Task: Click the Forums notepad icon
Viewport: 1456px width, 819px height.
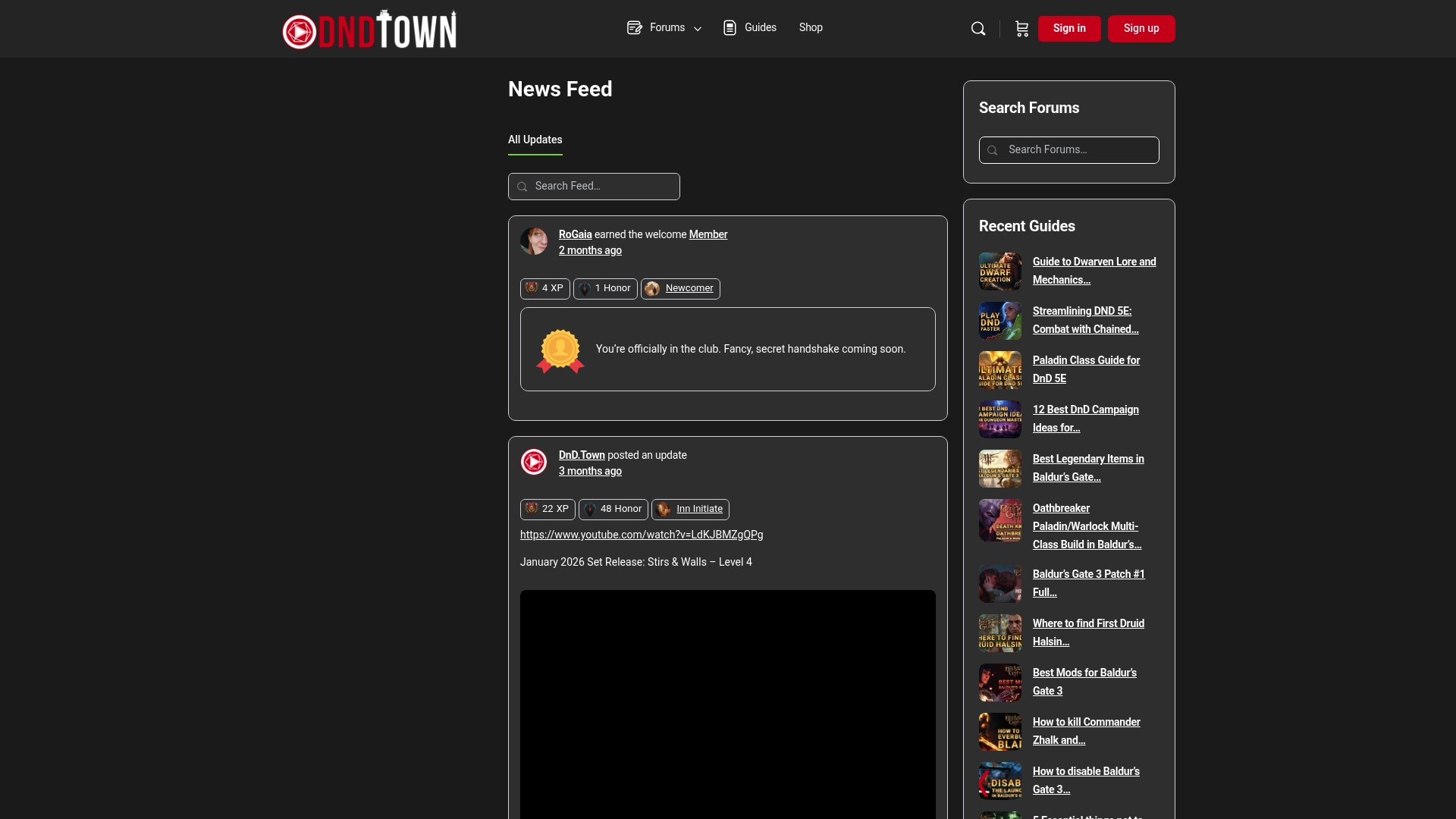Action: click(x=634, y=28)
